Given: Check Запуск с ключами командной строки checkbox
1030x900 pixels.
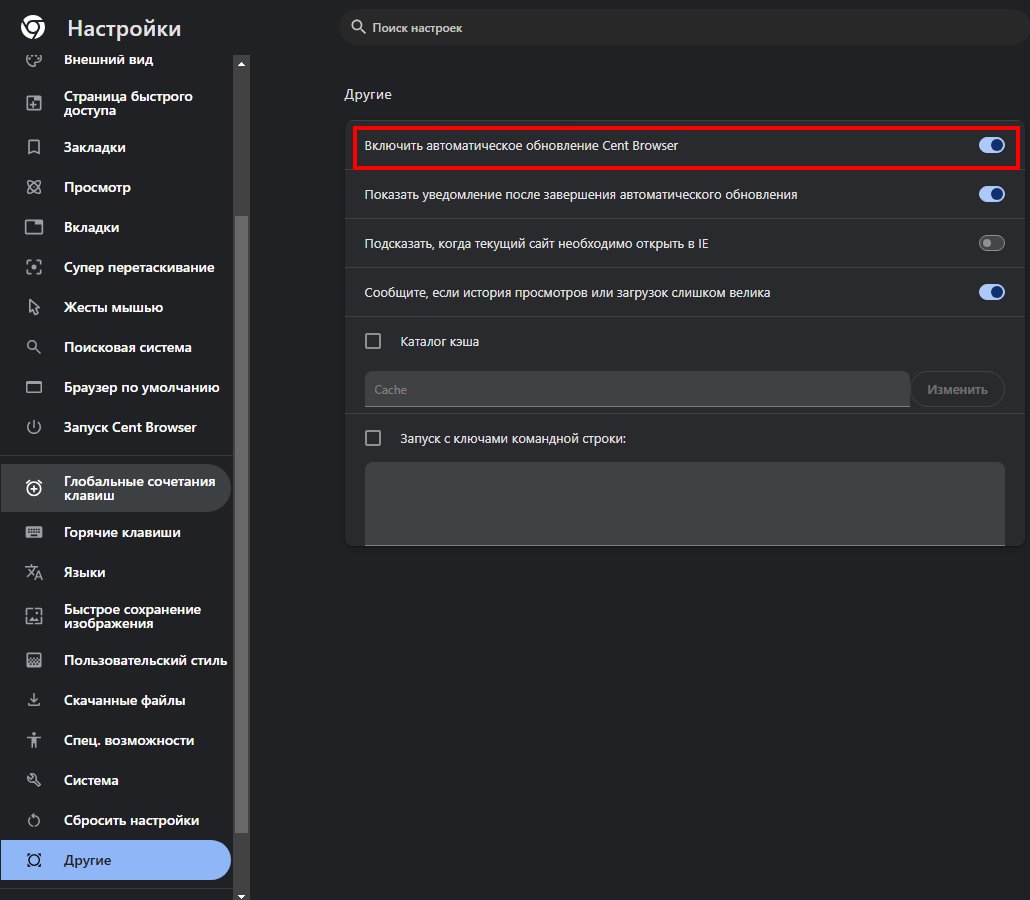Looking at the screenshot, I should click(373, 438).
